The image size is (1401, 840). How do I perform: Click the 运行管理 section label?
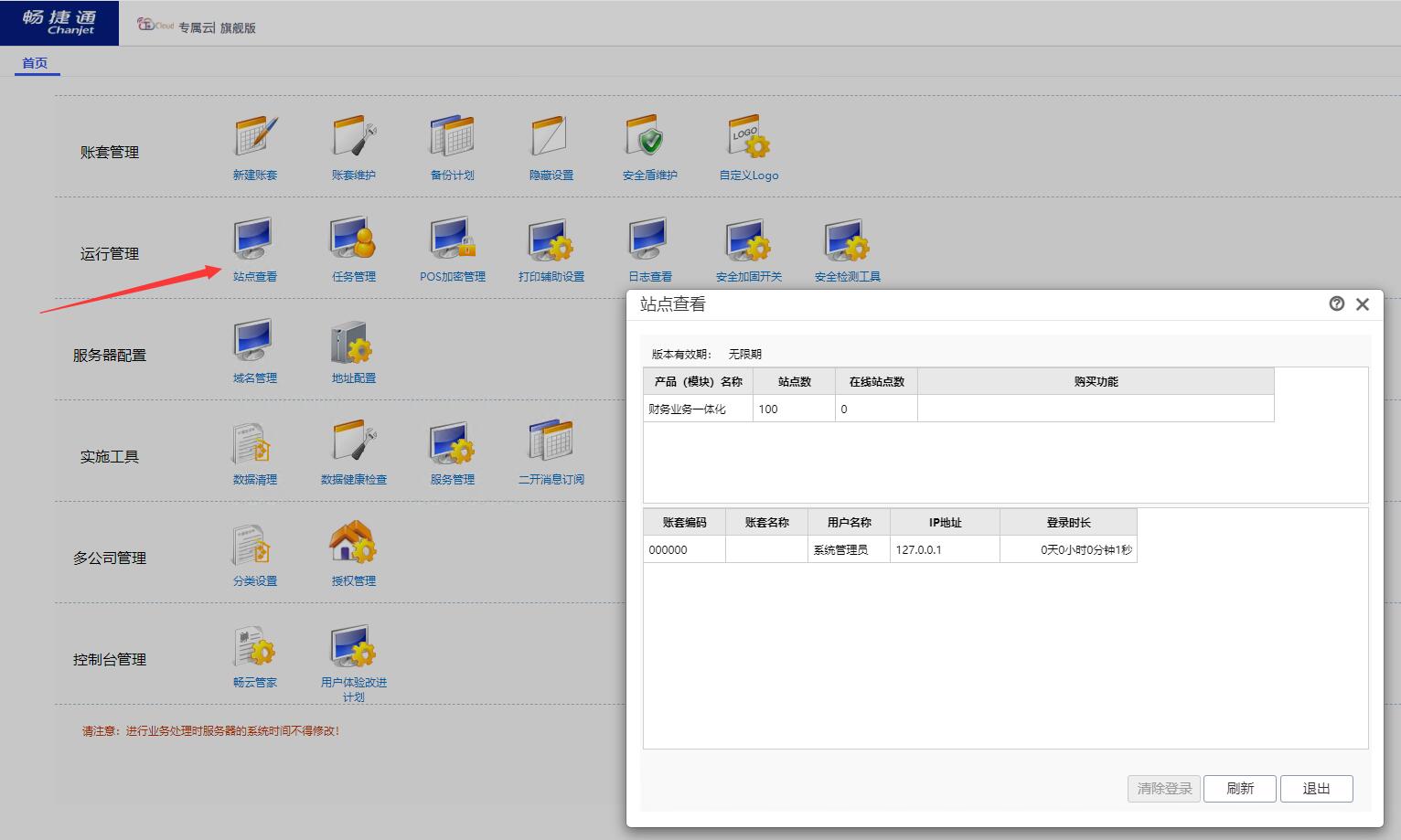tap(110, 253)
